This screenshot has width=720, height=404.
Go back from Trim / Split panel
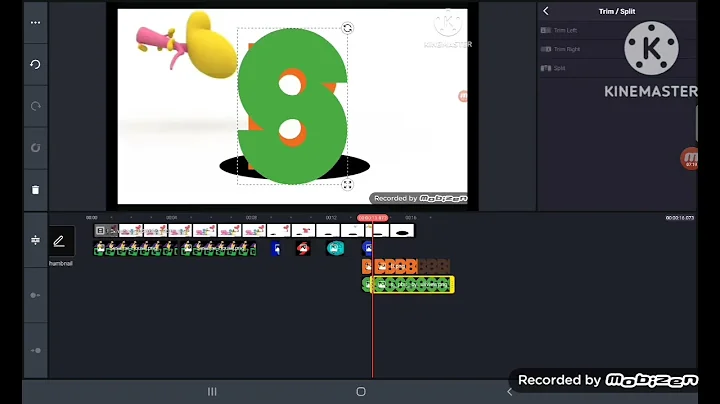(x=546, y=11)
